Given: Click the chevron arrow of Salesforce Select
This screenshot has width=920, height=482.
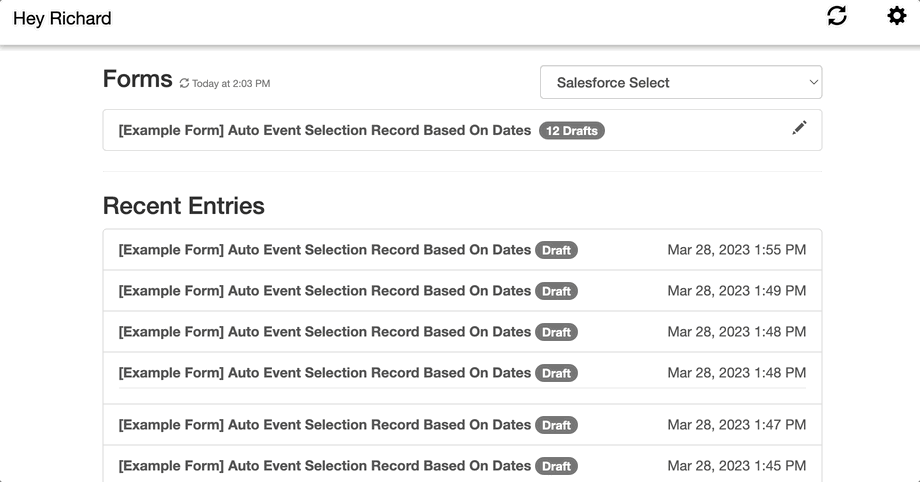Looking at the screenshot, I should (813, 83).
